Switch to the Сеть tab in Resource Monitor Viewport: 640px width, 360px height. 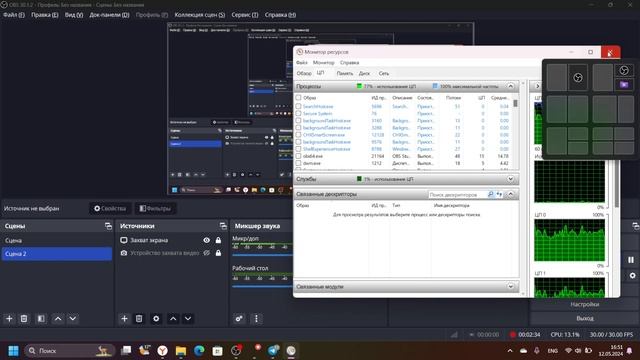tap(384, 73)
